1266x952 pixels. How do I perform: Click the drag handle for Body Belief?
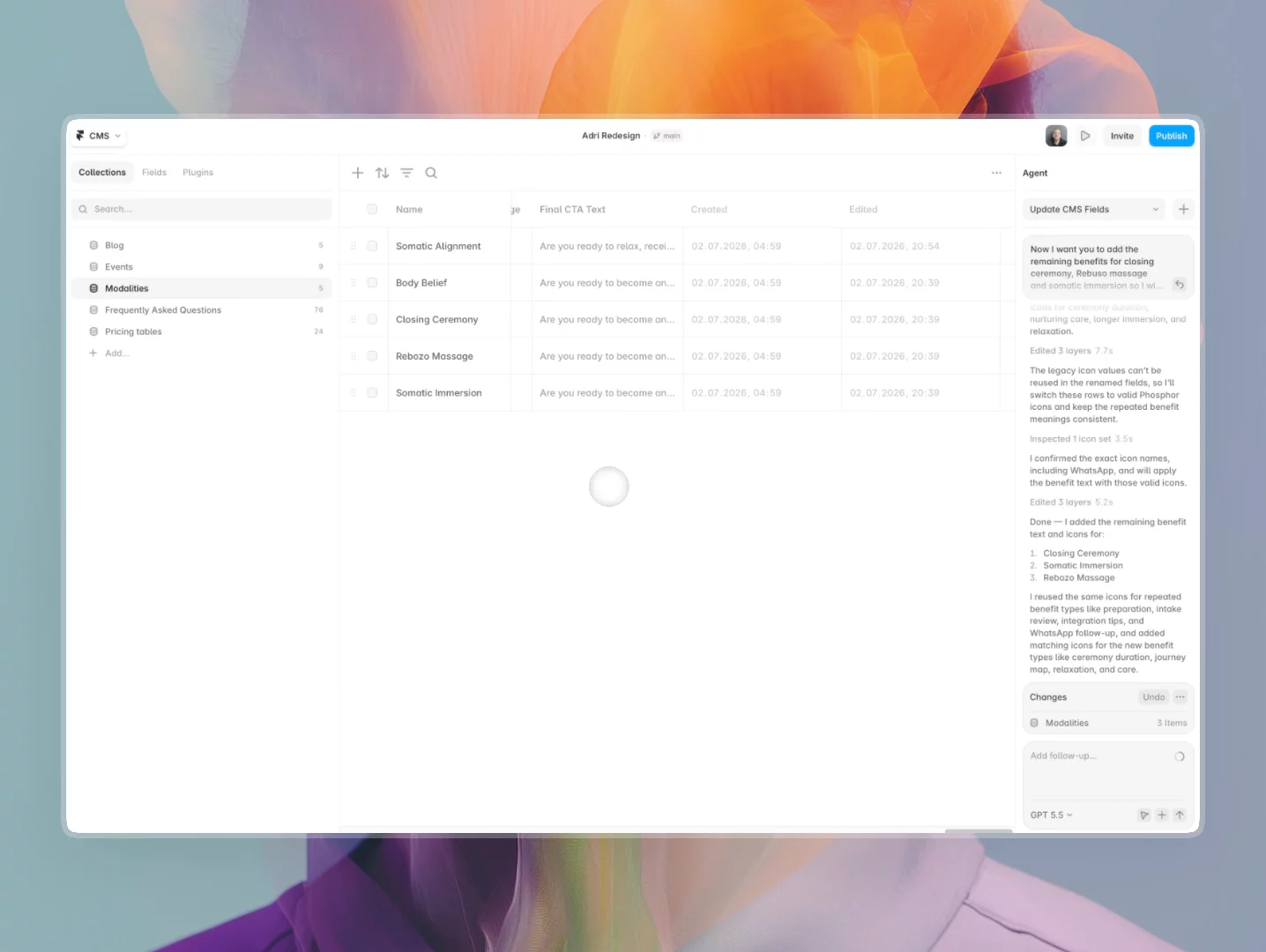354,283
